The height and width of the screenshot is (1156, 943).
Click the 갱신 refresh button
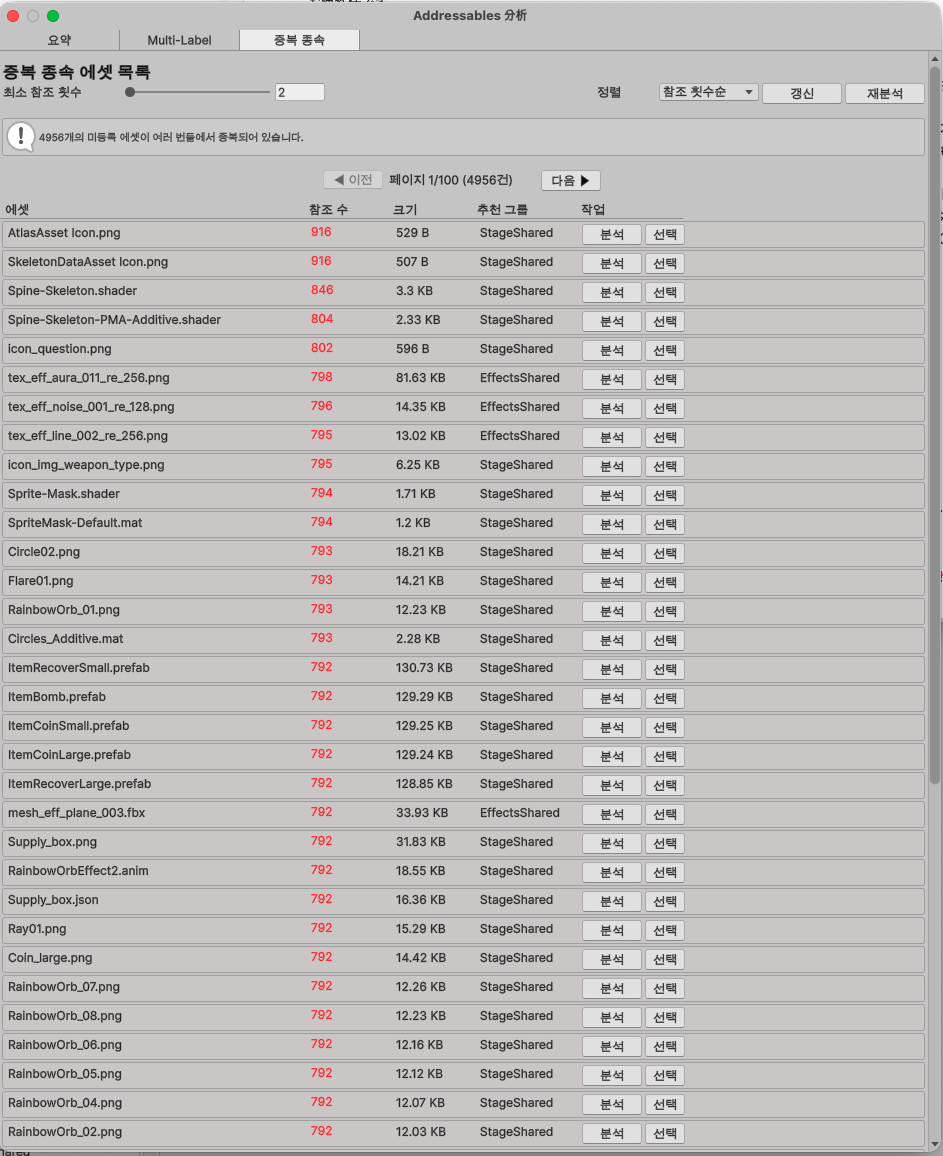coord(801,93)
